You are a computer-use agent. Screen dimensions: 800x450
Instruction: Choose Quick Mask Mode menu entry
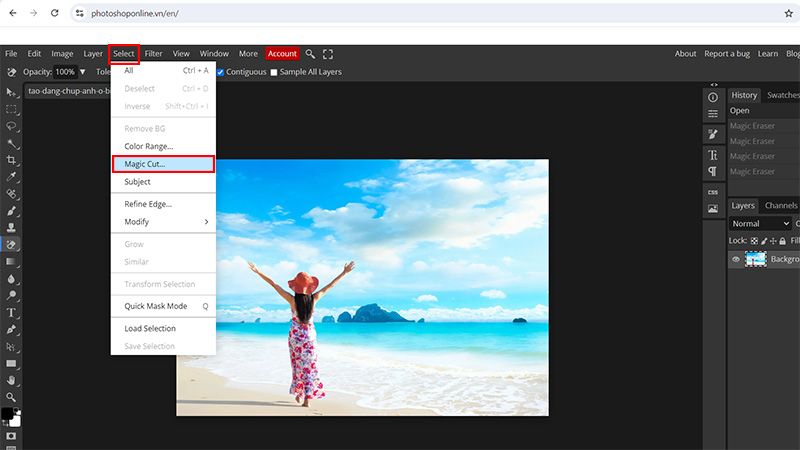[163, 306]
